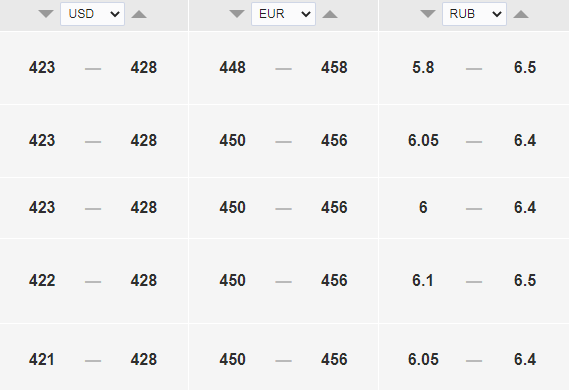The width and height of the screenshot is (569, 390).
Task: Sort USD column descending with down arrow
Action: point(46,14)
